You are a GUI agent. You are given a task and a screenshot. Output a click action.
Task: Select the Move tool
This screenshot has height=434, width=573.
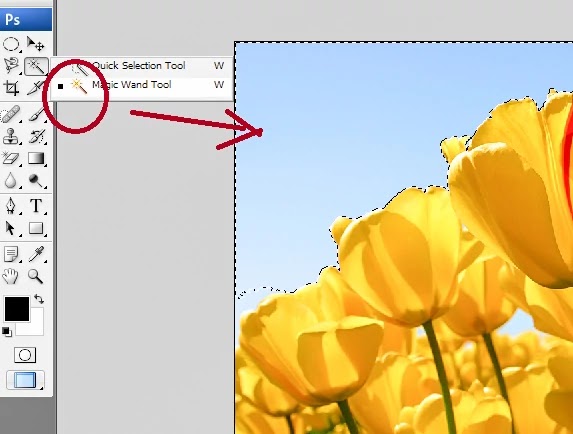pos(35,44)
